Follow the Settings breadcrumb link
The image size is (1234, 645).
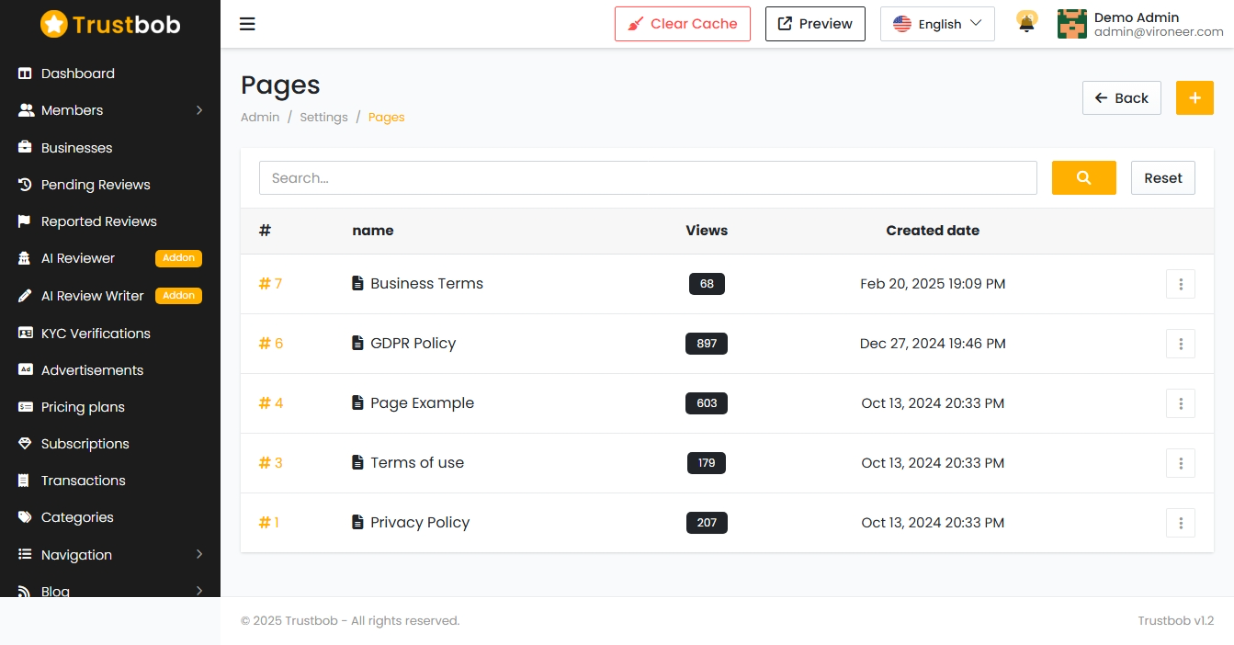[324, 117]
